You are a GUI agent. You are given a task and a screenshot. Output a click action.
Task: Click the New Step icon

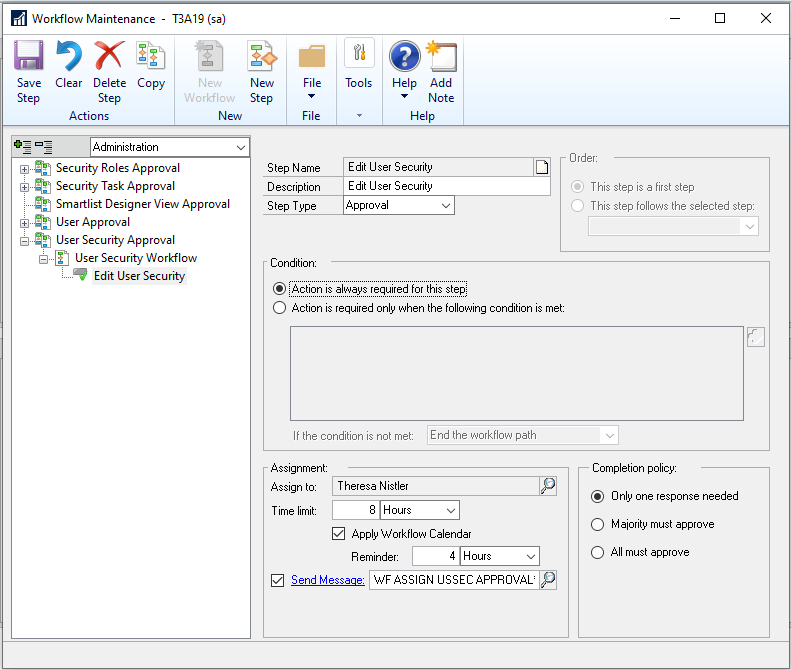pos(262,55)
